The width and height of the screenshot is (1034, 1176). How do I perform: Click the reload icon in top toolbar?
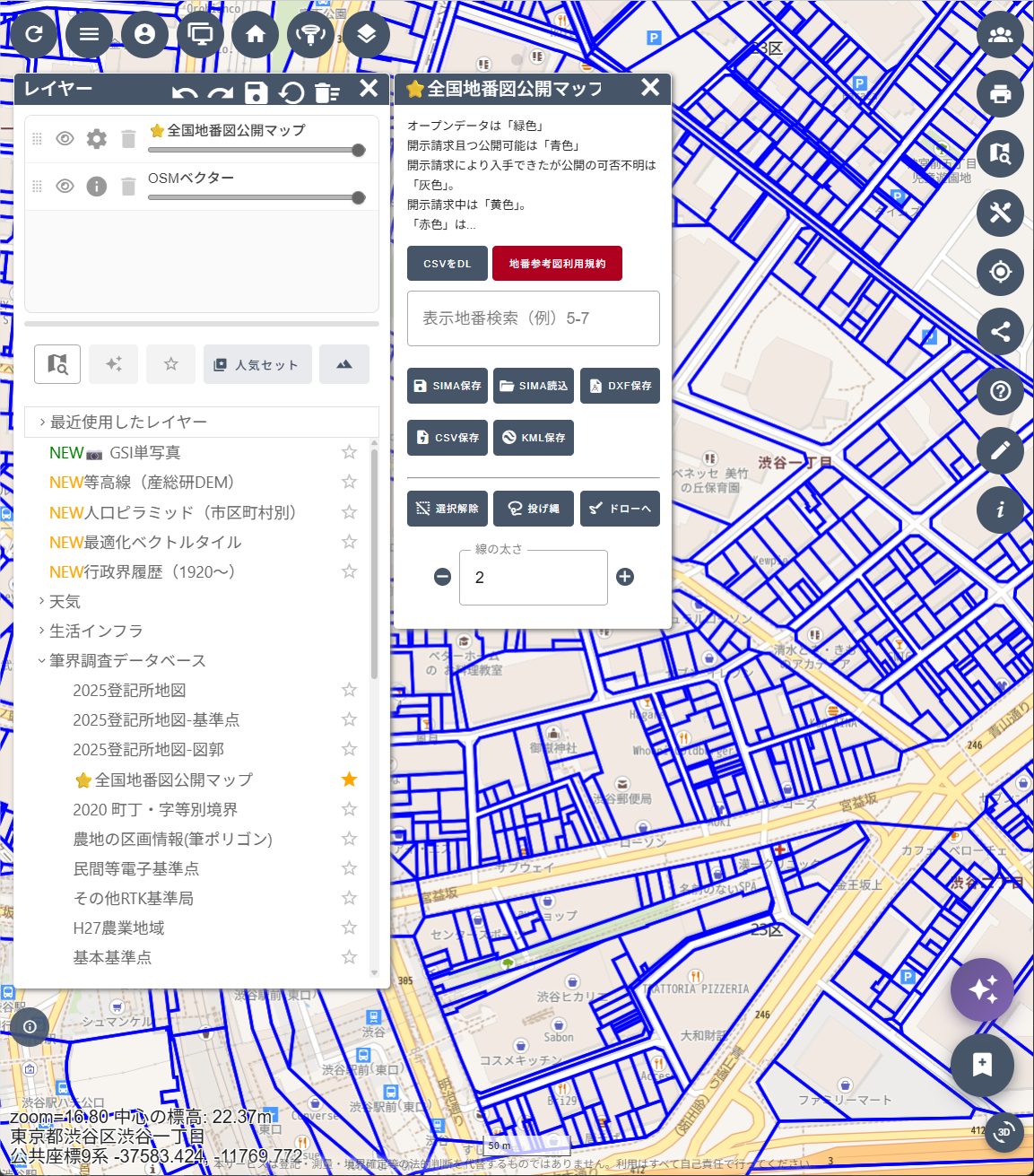tap(34, 34)
